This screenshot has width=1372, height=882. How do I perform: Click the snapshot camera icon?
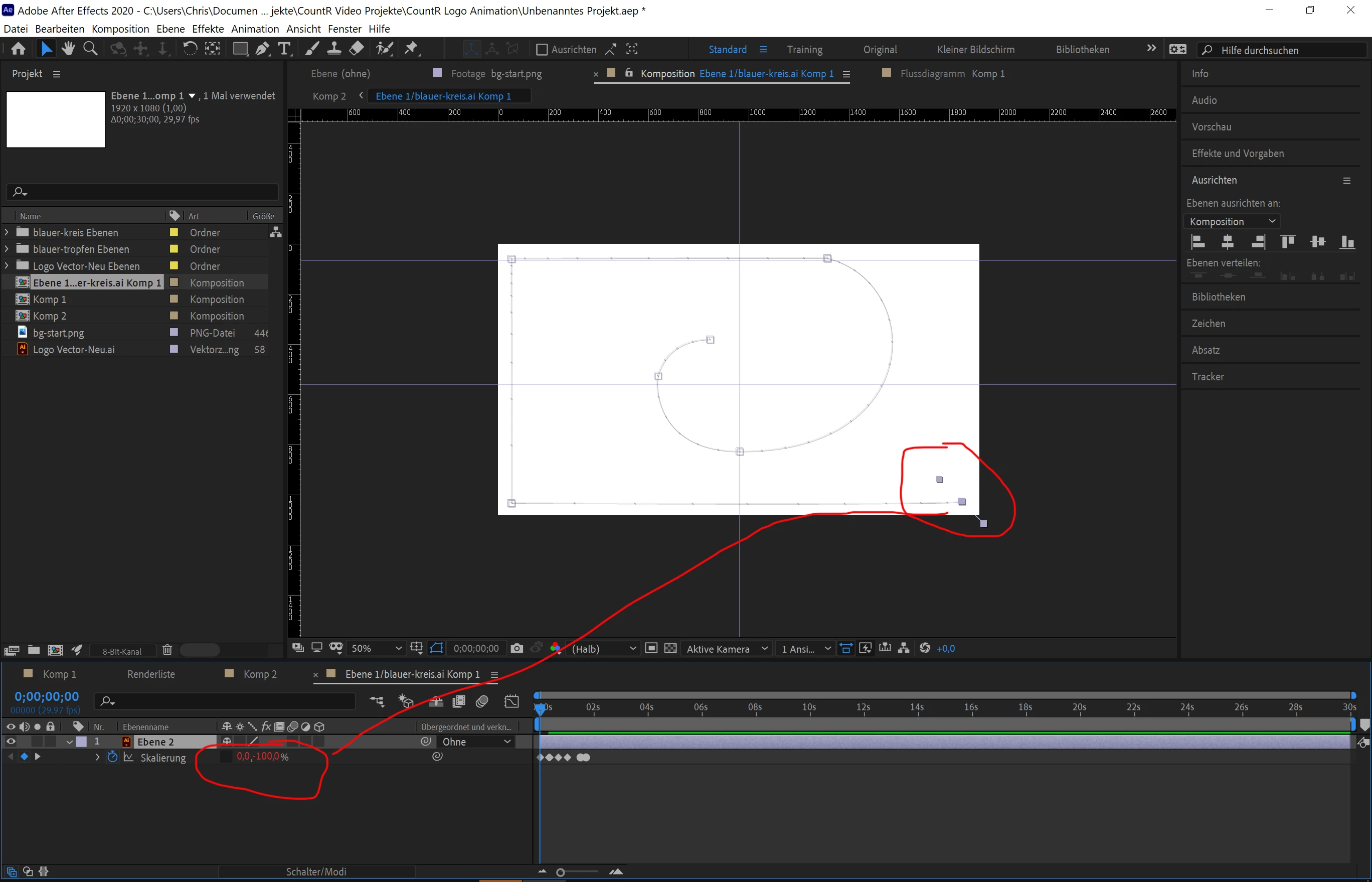tap(517, 648)
